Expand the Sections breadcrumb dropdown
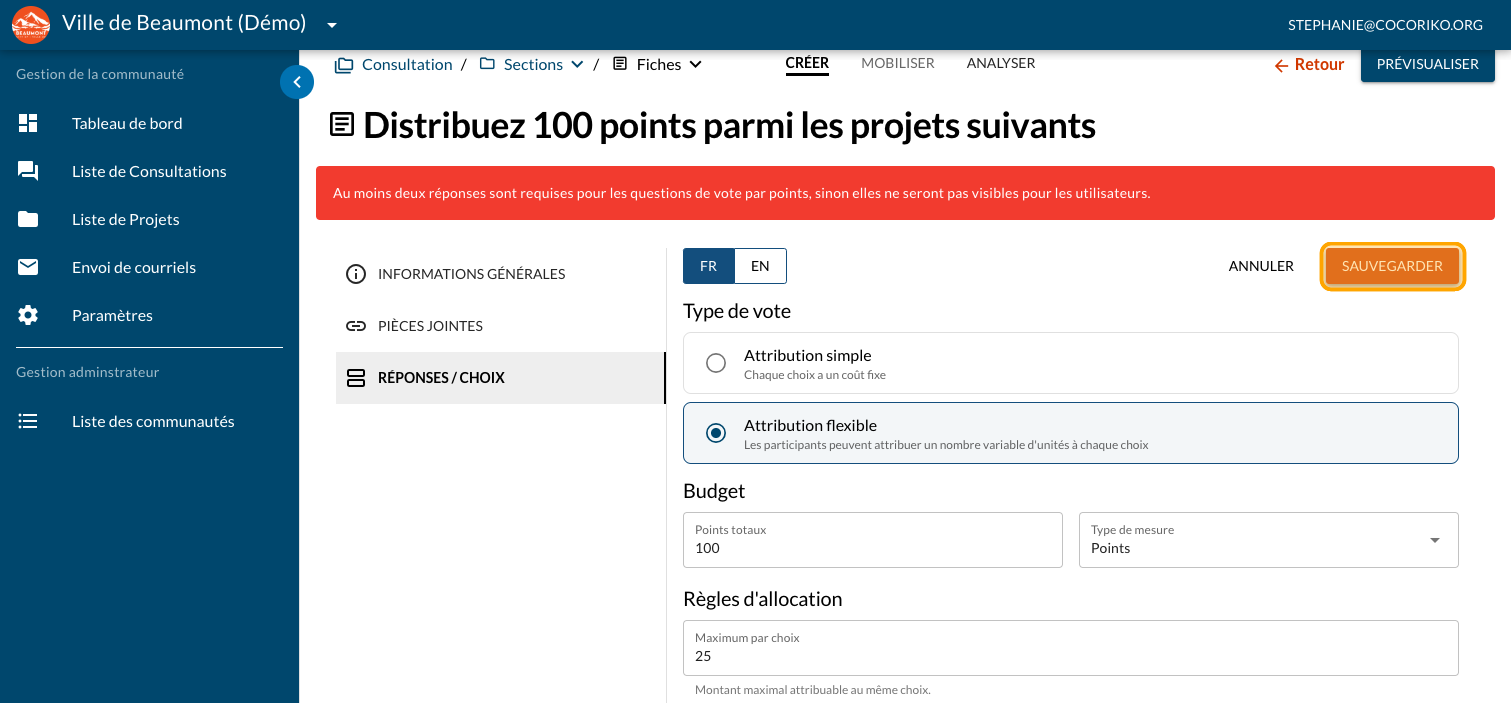The image size is (1511, 703). (x=577, y=65)
